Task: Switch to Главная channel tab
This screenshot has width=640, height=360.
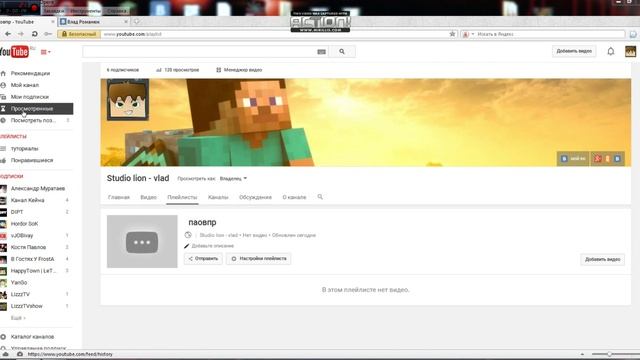Action: coord(119,197)
